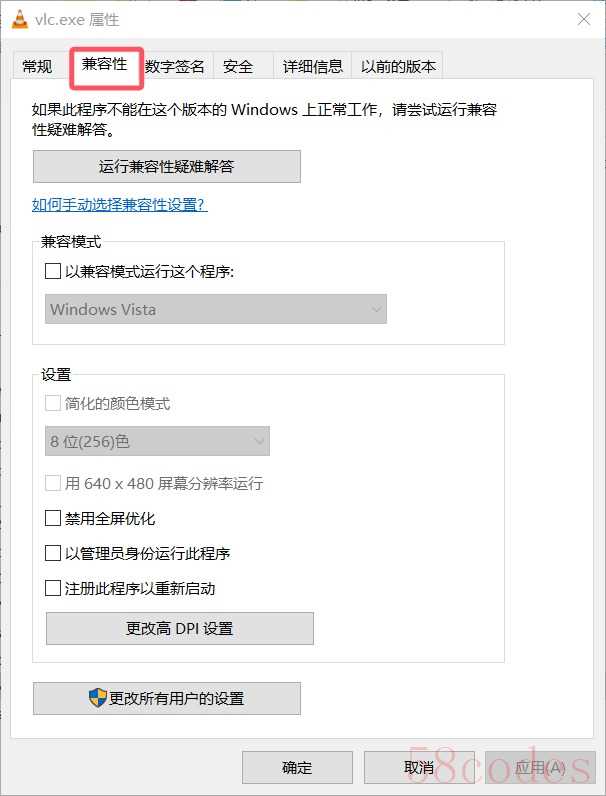
Task: Click the 更改高 DPI 设置 button
Action: pyautogui.click(x=179, y=628)
